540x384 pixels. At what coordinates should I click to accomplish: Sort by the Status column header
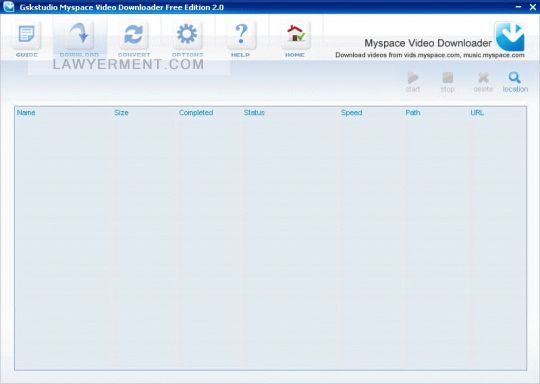click(x=254, y=113)
